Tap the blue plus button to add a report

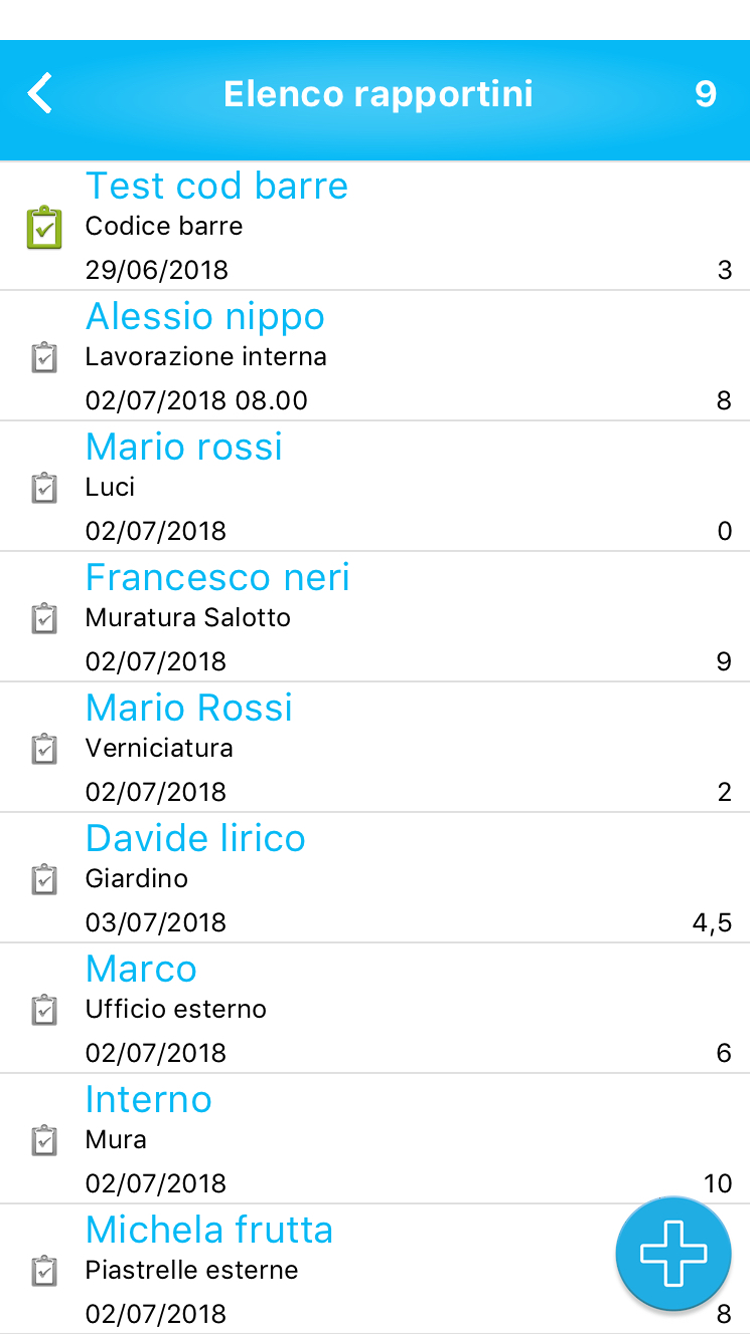click(x=673, y=1254)
